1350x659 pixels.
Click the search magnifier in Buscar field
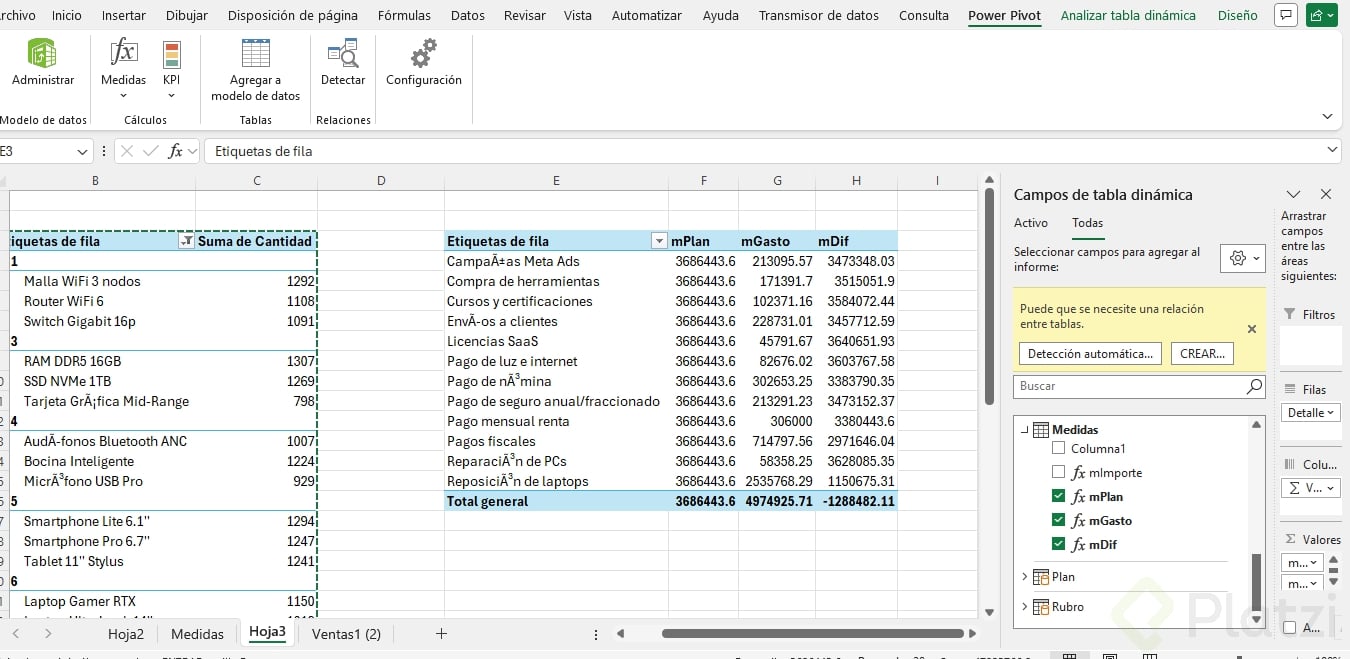pos(1254,386)
